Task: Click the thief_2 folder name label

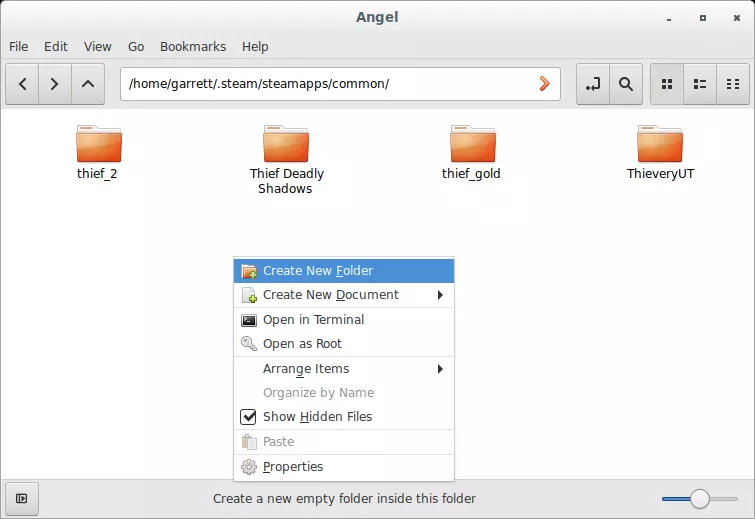Action: 97,173
